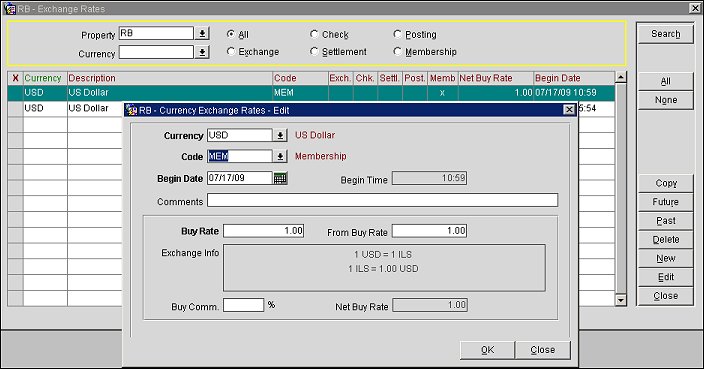Image resolution: width=704 pixels, height=369 pixels.
Task: Select the Settlement radio button
Action: click(314, 52)
